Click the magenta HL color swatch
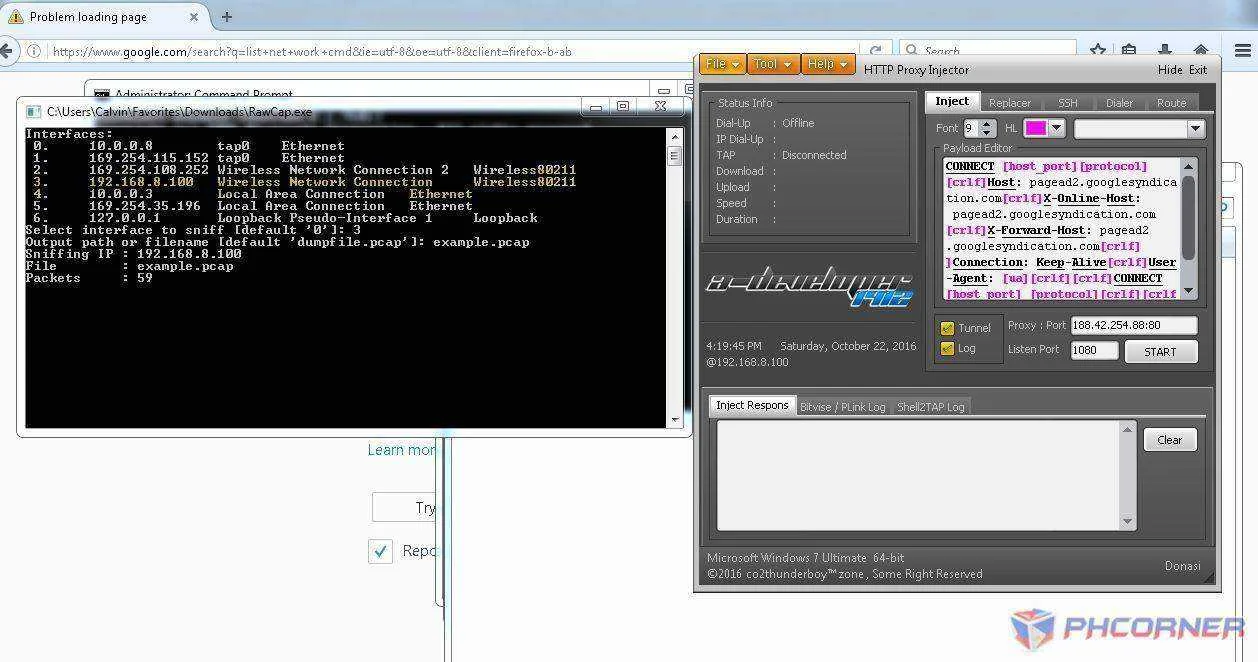1258x662 pixels. [x=1035, y=128]
